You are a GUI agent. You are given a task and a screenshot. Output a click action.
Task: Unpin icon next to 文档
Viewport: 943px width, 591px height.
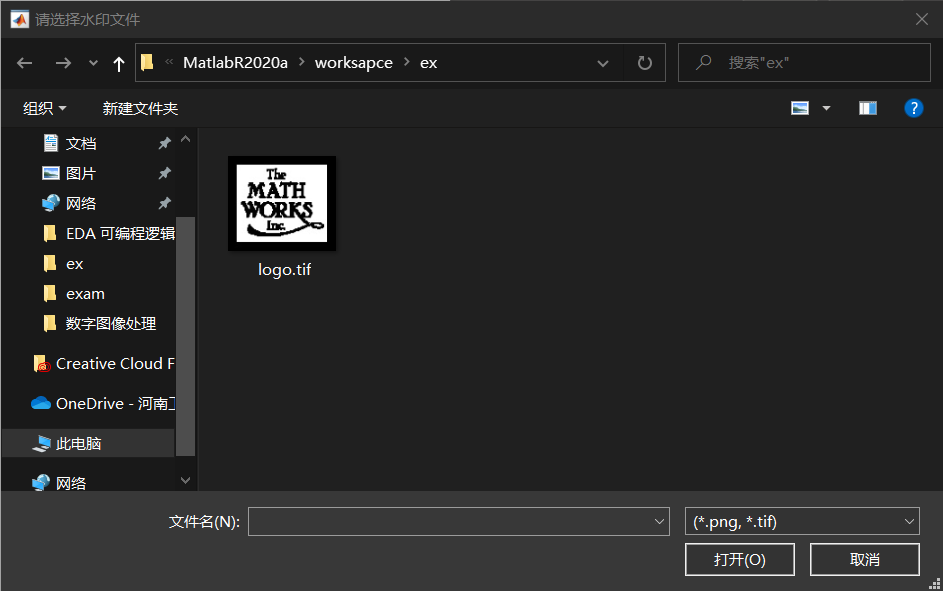(164, 143)
